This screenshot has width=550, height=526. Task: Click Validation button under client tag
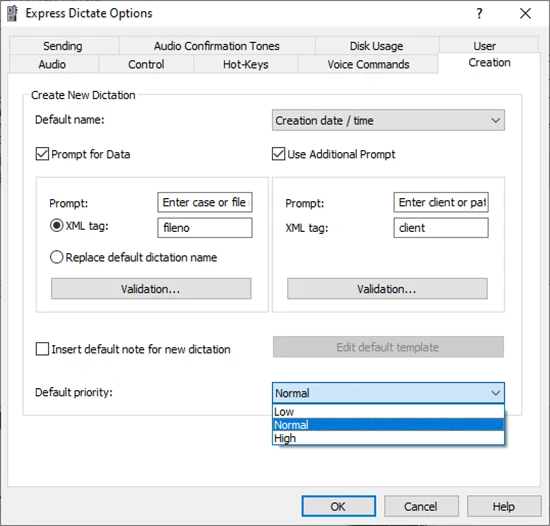387,289
